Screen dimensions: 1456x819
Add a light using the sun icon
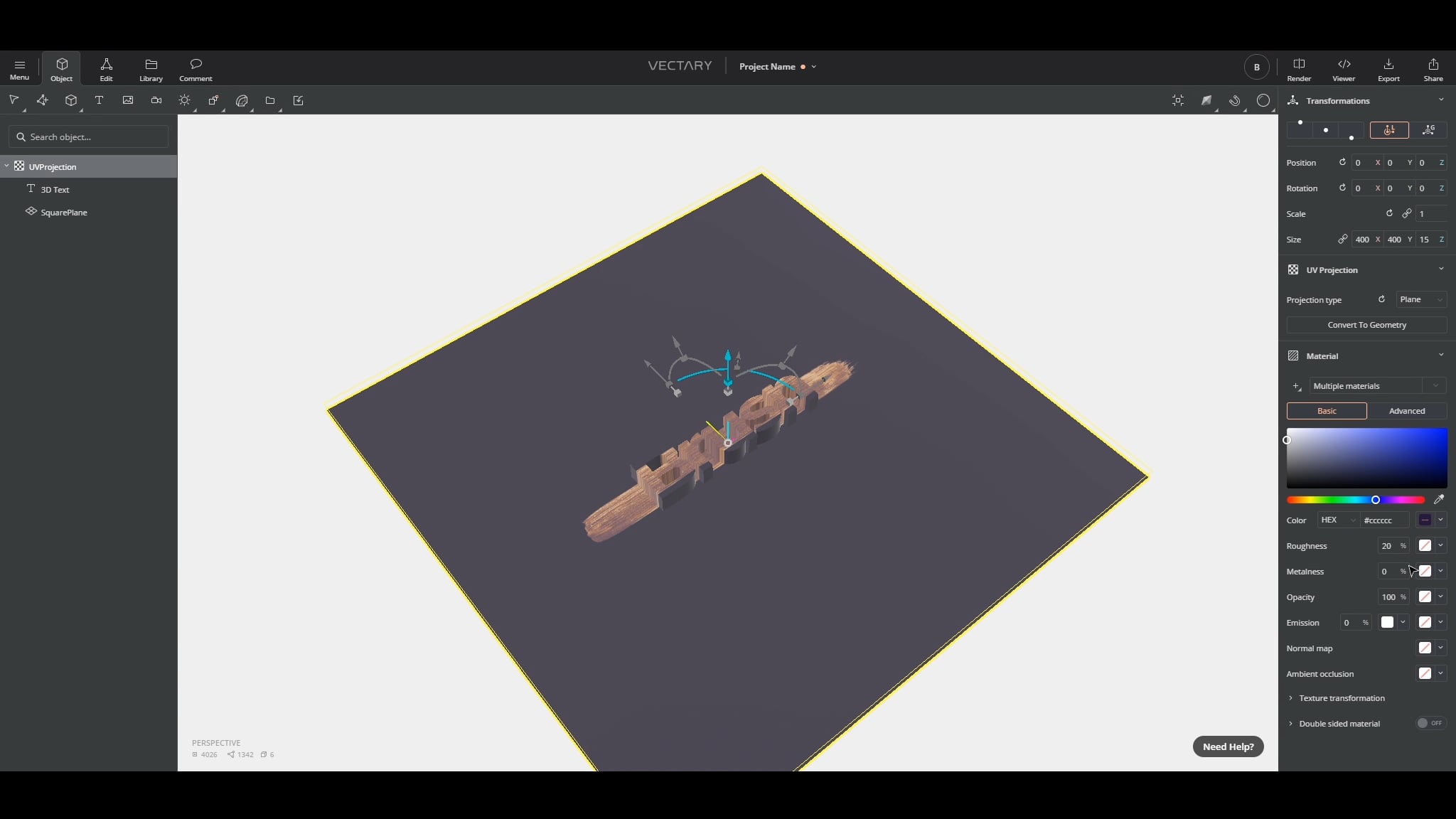[x=184, y=100]
